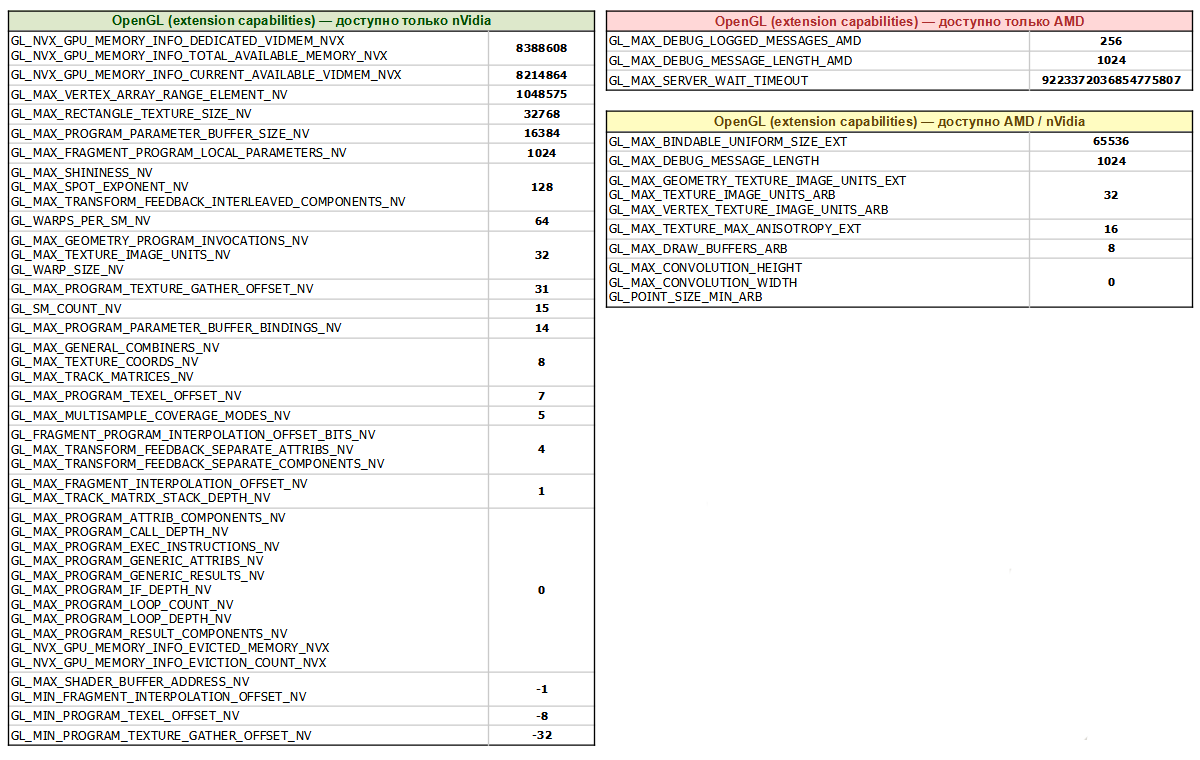
Task: Select GL_MAX_RECTANGLE_TEXTURE_SIZE_NV row
Action: click(x=301, y=114)
